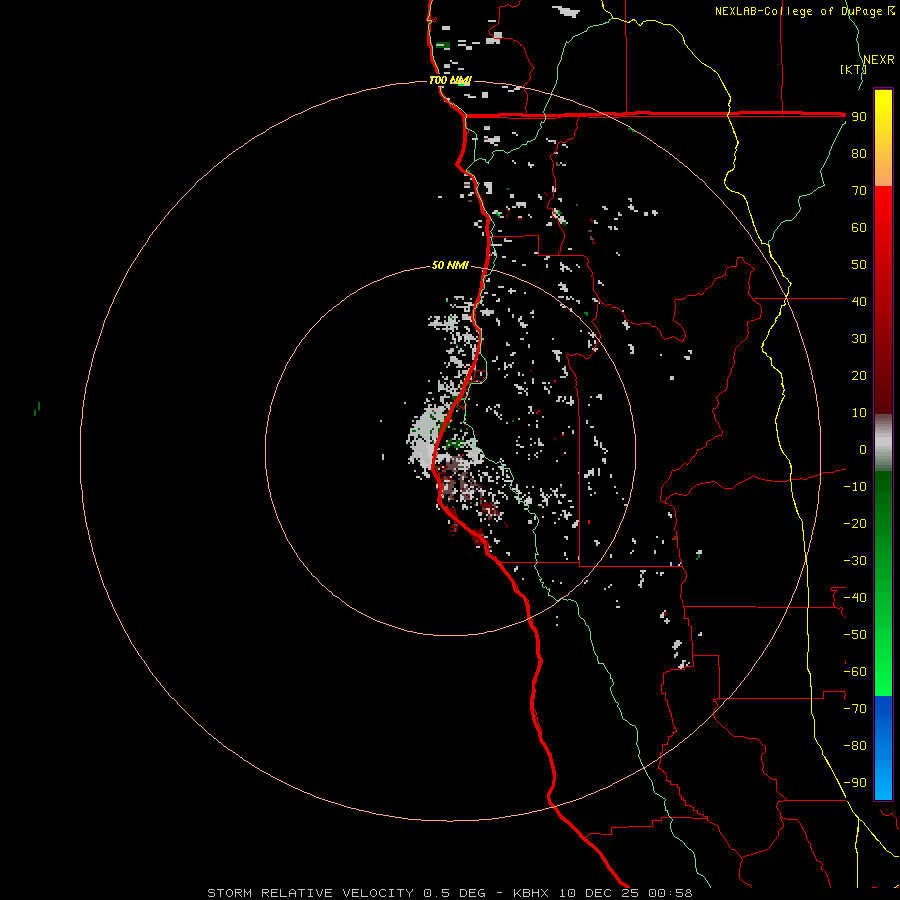
Task: Click the 50 value on velocity scale
Action: tap(859, 265)
